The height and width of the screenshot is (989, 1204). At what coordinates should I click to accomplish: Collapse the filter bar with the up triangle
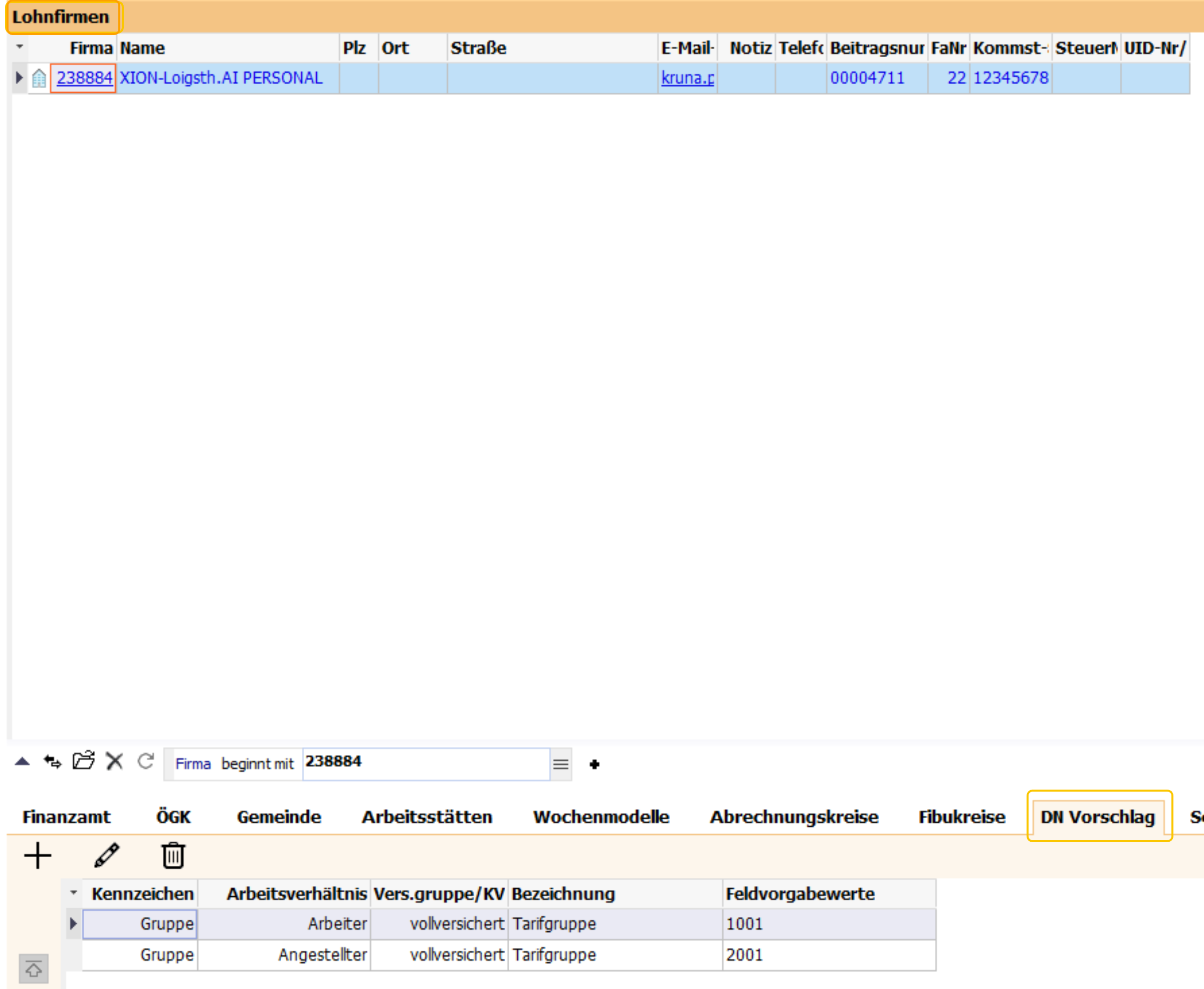pos(22,761)
